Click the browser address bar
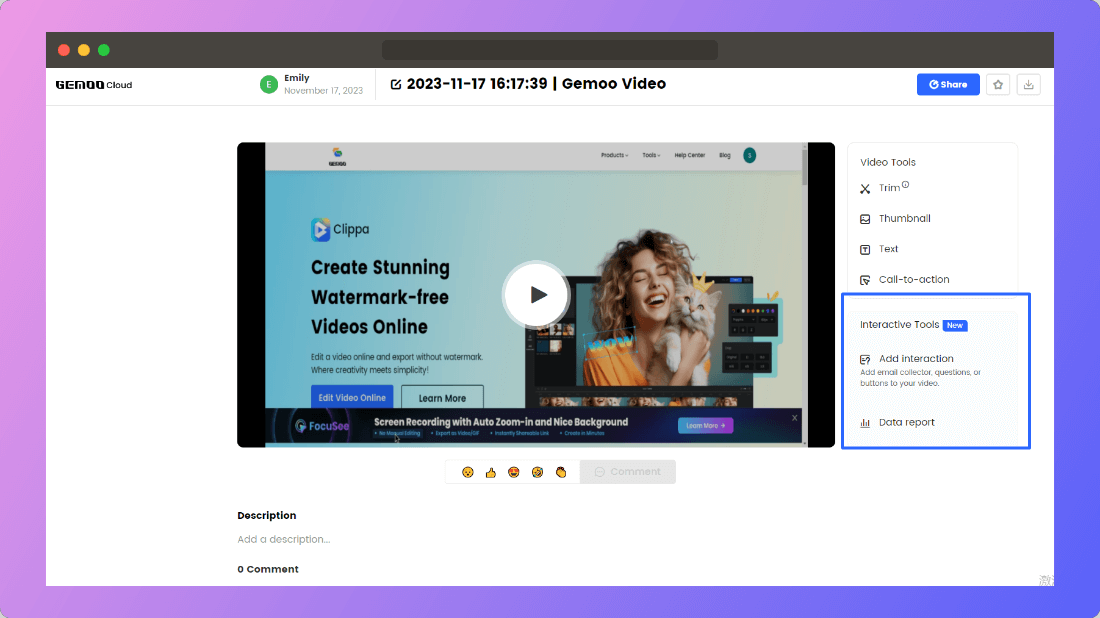 (x=550, y=50)
